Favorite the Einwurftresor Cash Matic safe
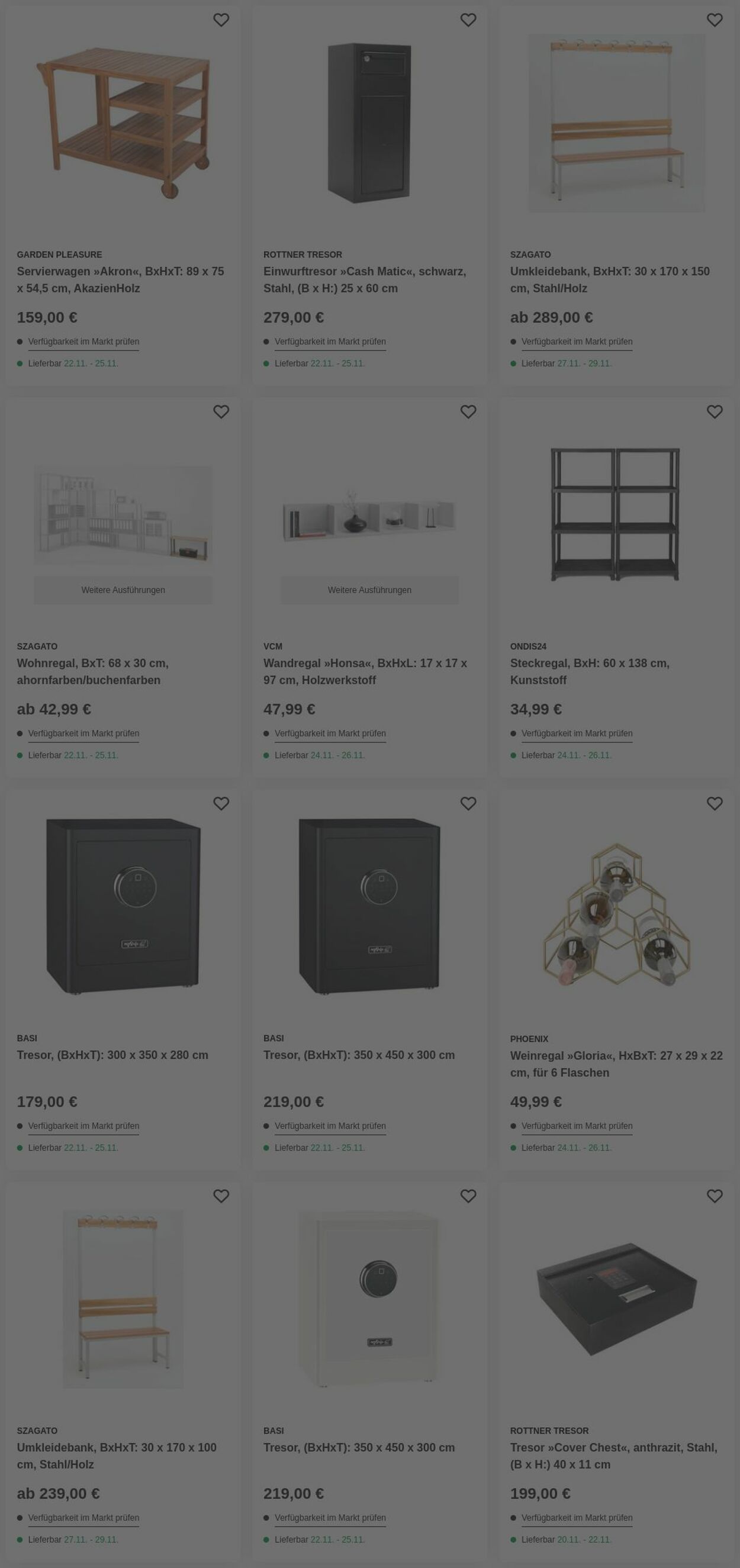 coord(468,20)
